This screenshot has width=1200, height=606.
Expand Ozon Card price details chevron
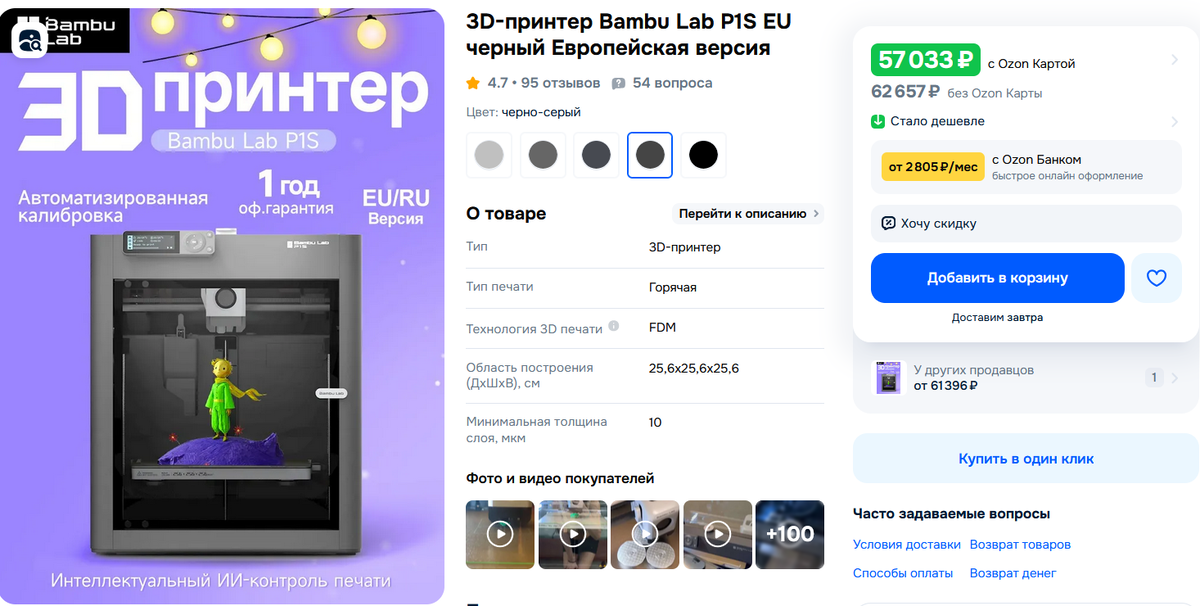click(1175, 61)
